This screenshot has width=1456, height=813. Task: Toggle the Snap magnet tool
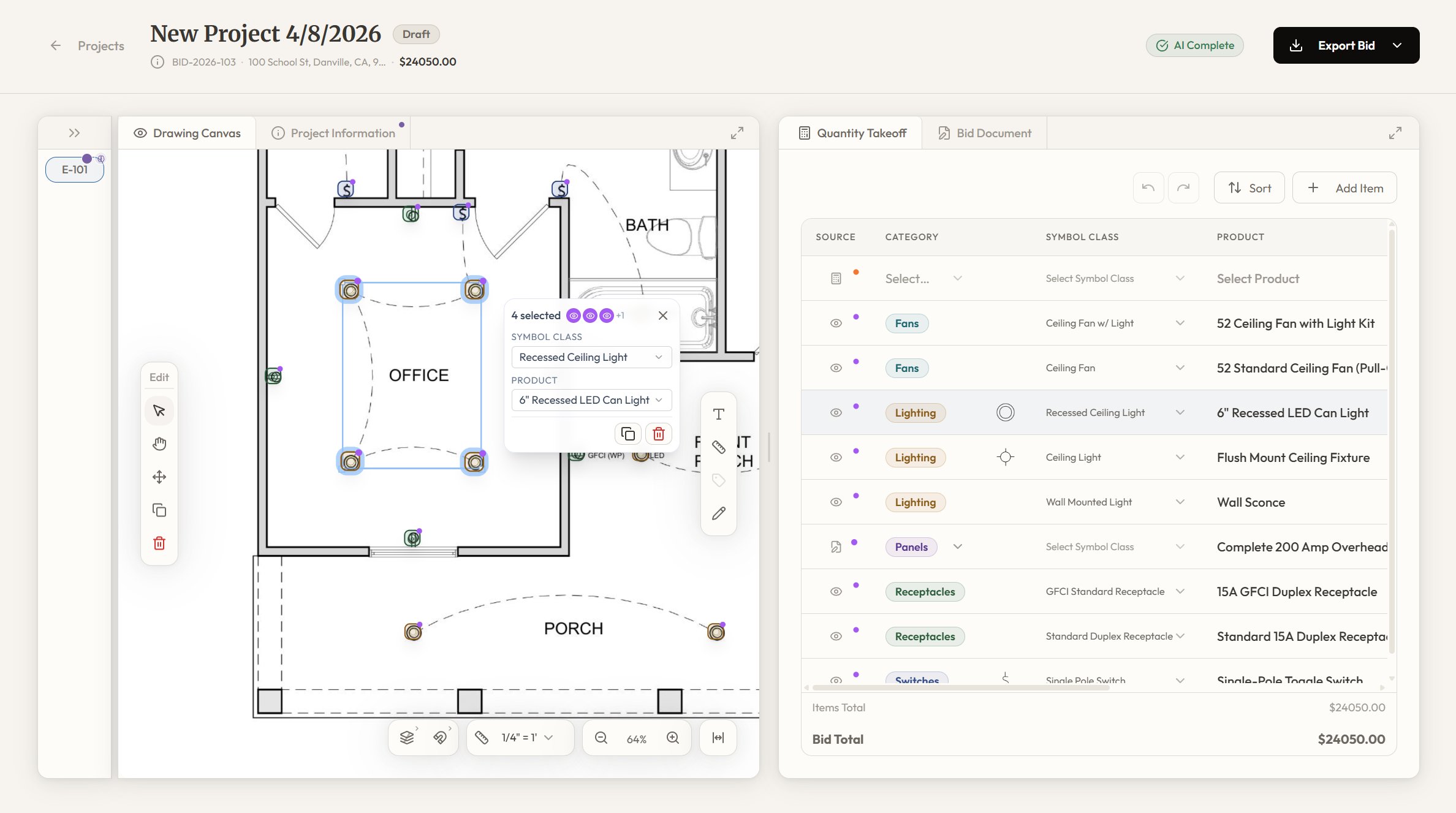click(442, 738)
